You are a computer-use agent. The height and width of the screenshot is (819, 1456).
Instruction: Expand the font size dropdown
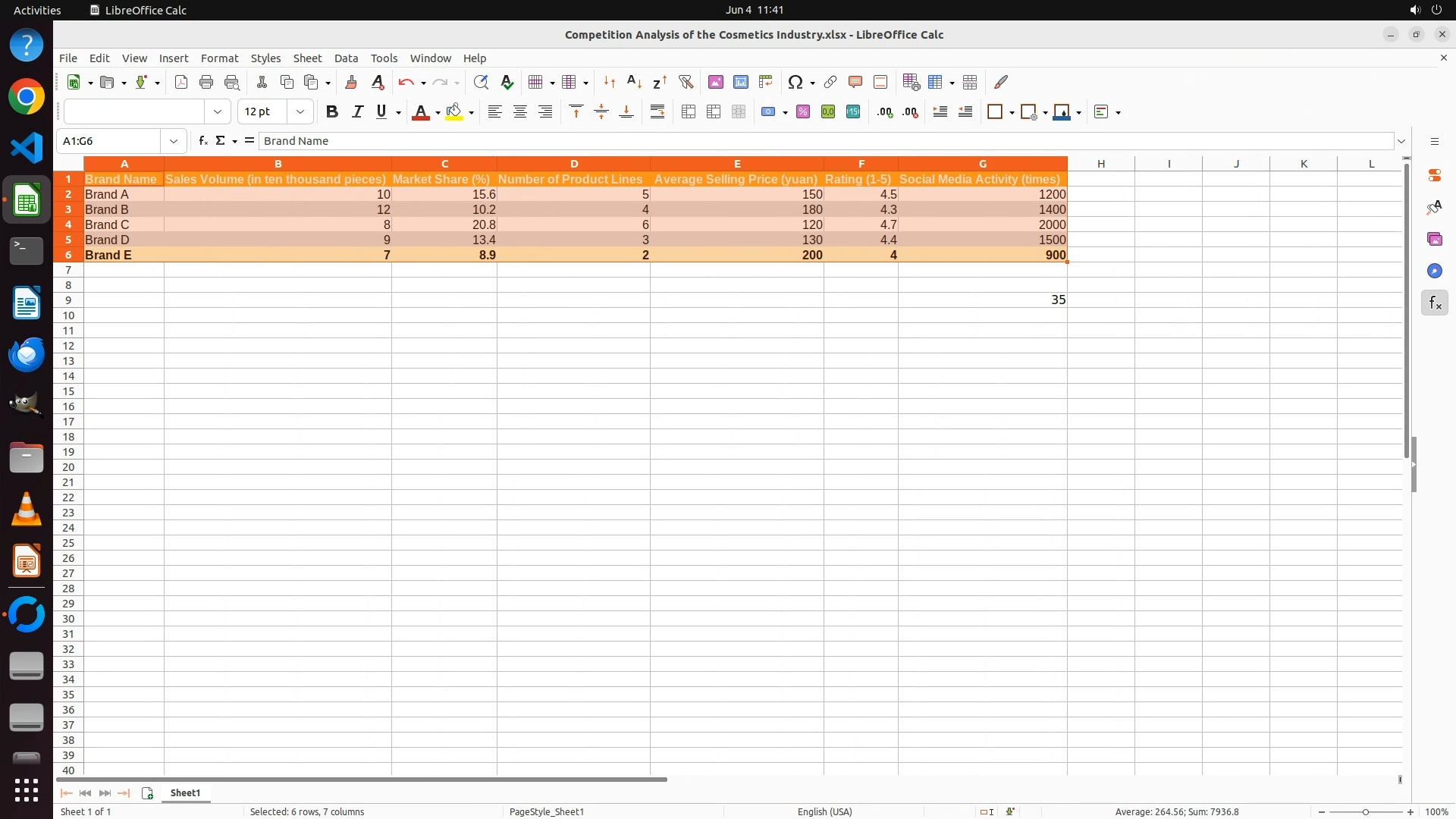tap(300, 112)
